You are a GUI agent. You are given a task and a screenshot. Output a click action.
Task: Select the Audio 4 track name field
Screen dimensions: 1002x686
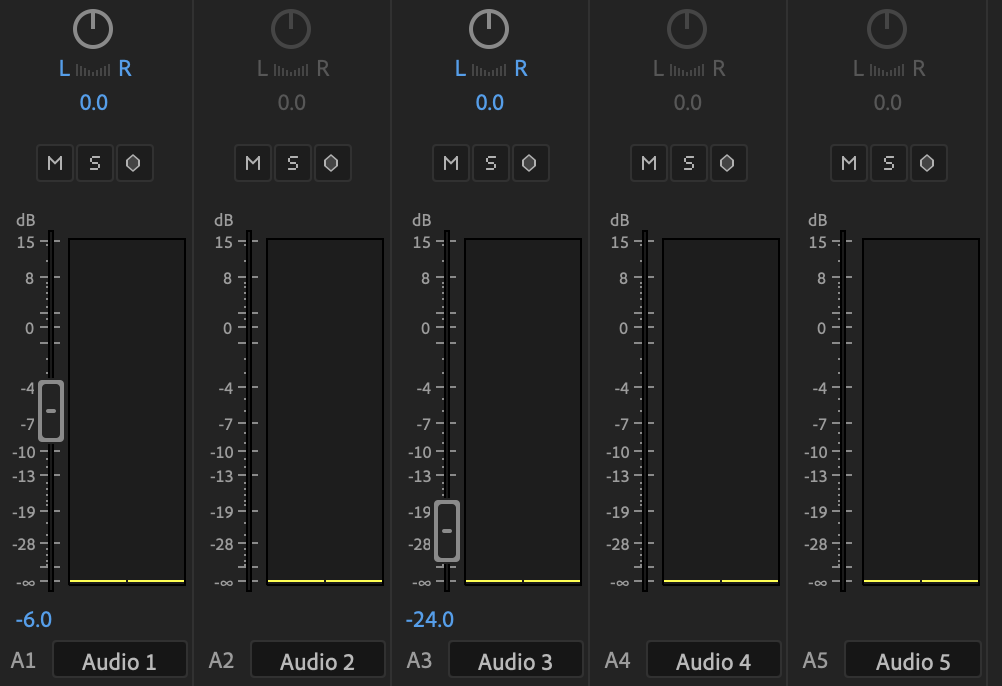click(x=714, y=659)
